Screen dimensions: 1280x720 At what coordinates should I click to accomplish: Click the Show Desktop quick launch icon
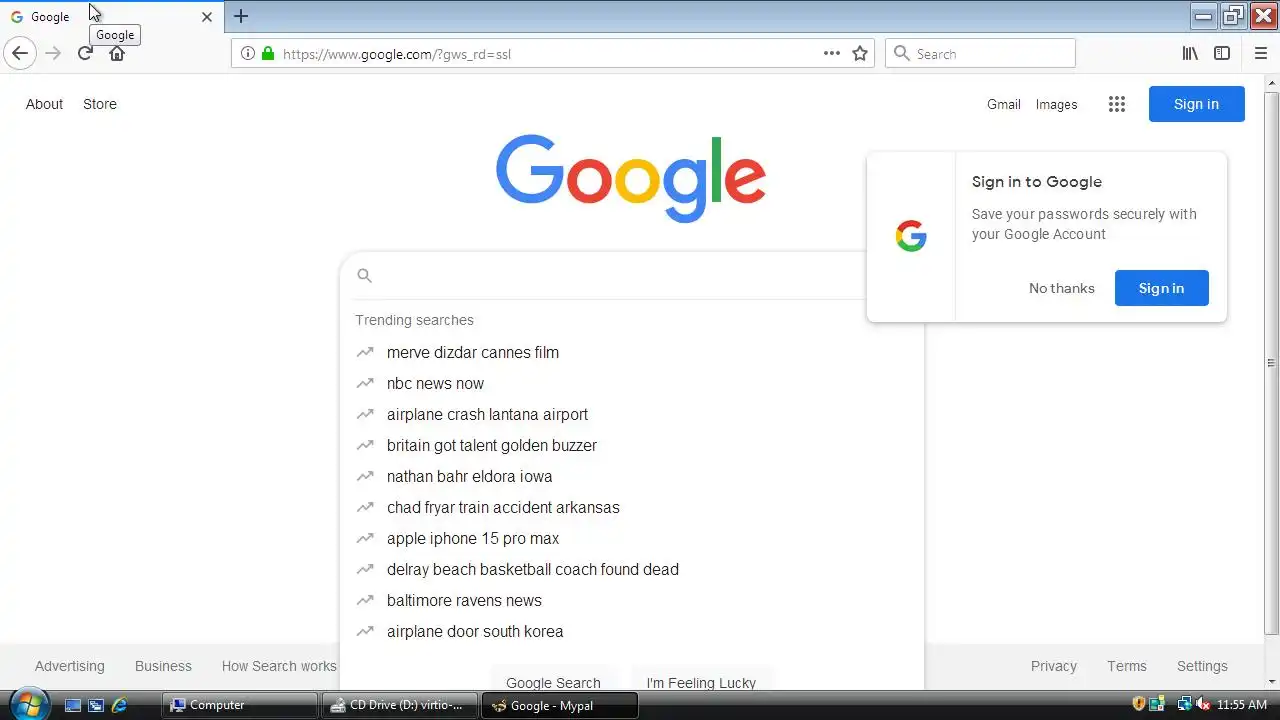pos(73,705)
